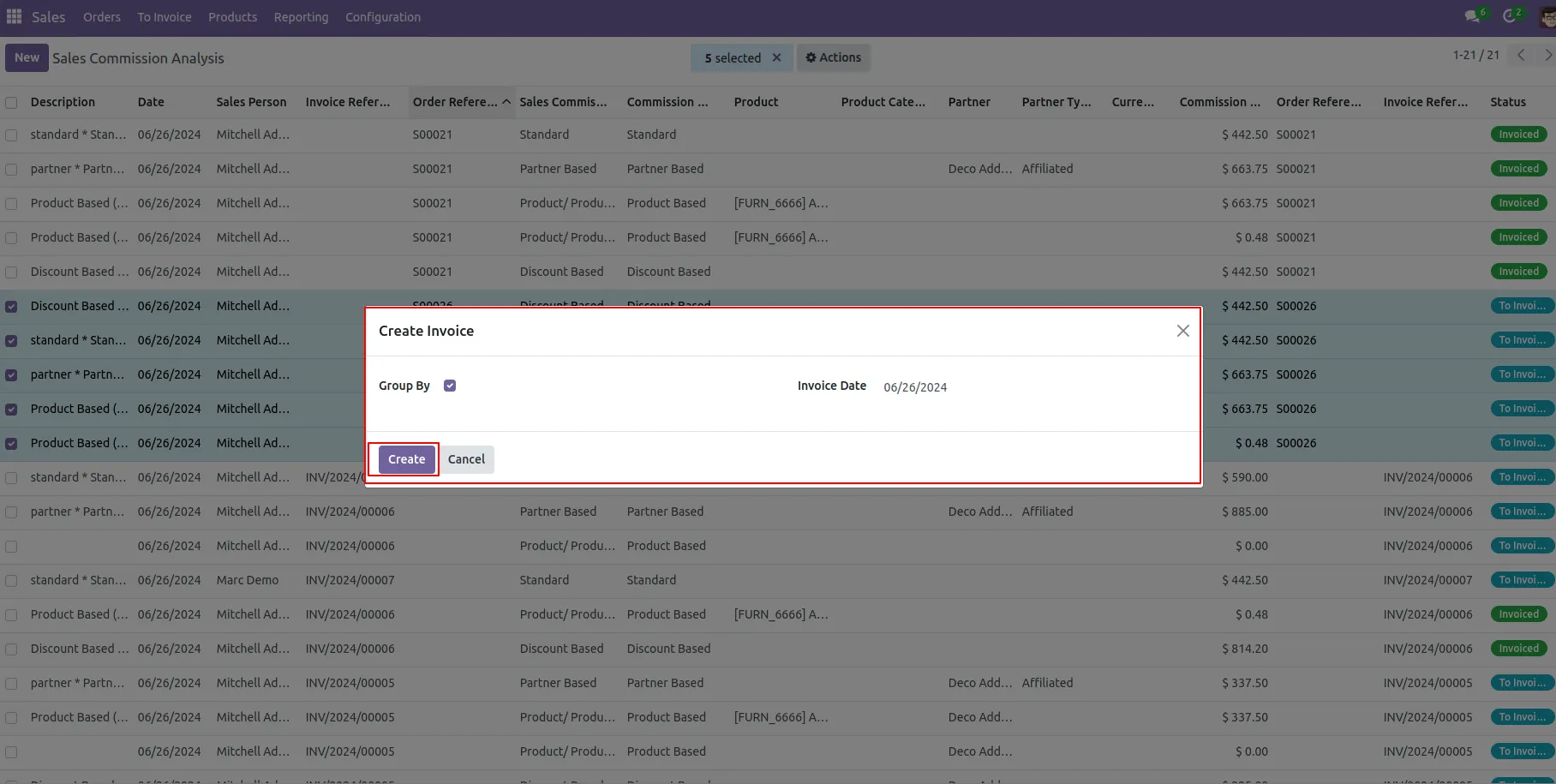Open the apps grid menu icon

[14, 17]
